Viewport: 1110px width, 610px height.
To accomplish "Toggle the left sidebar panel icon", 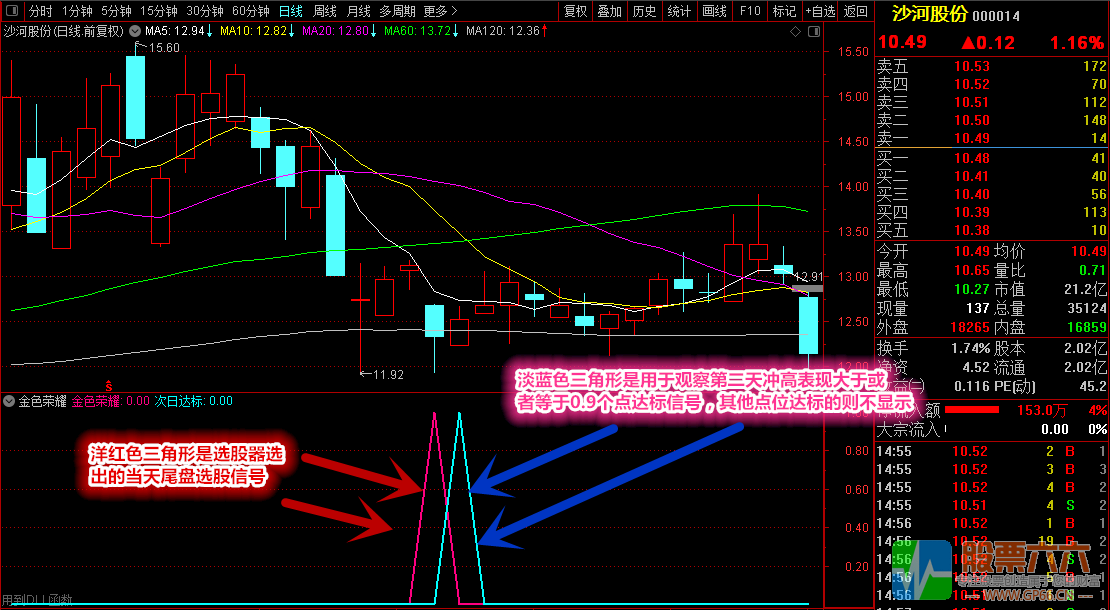I will coord(11,12).
